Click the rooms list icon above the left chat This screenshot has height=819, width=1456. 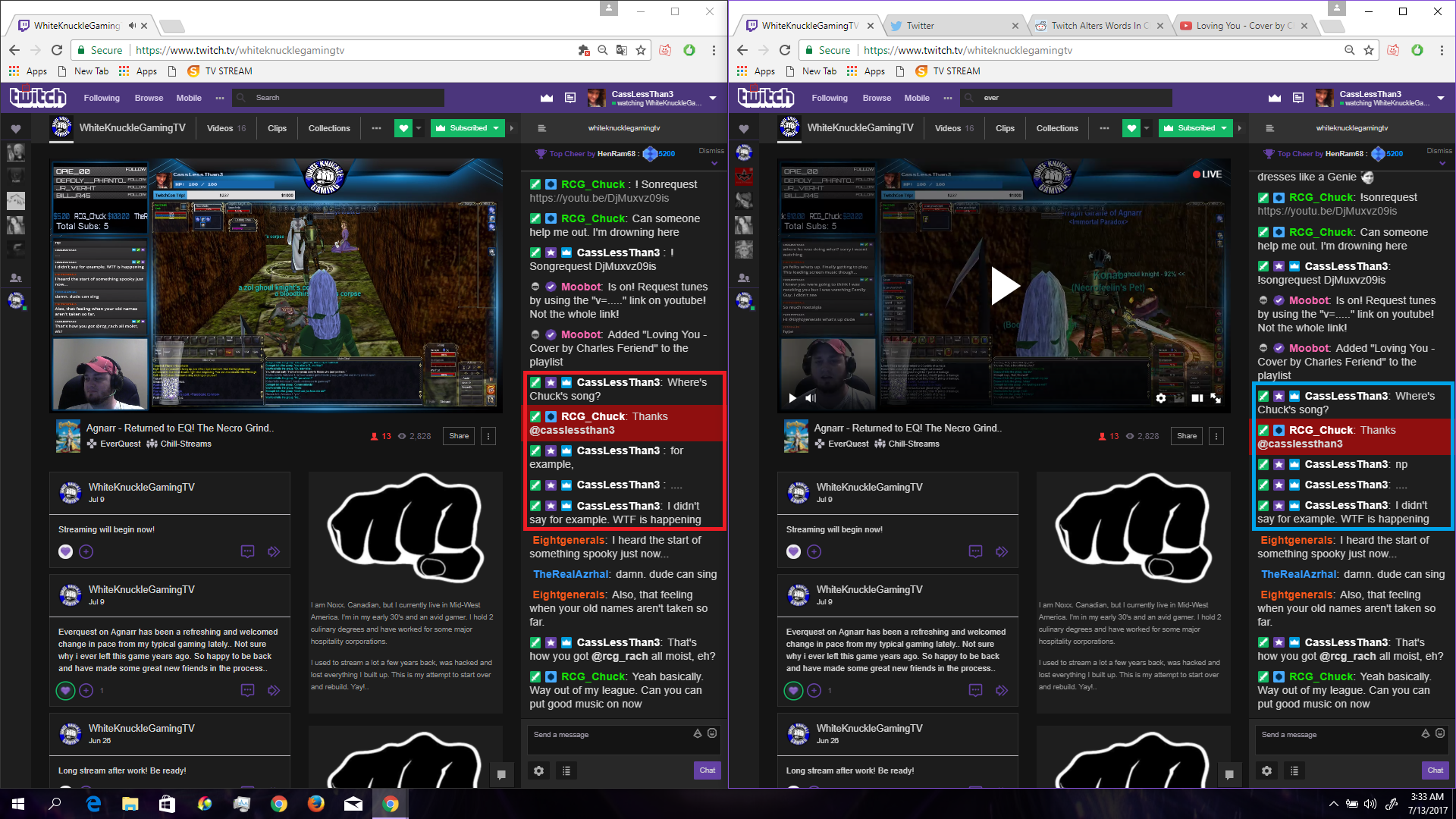pyautogui.click(x=541, y=128)
